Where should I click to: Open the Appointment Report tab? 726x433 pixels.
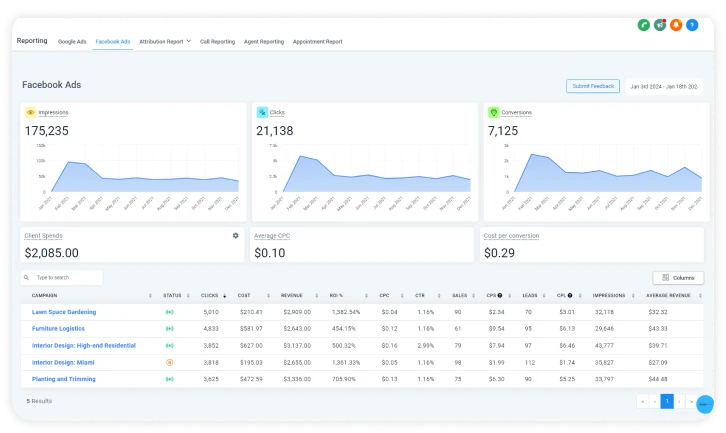pyautogui.click(x=318, y=41)
